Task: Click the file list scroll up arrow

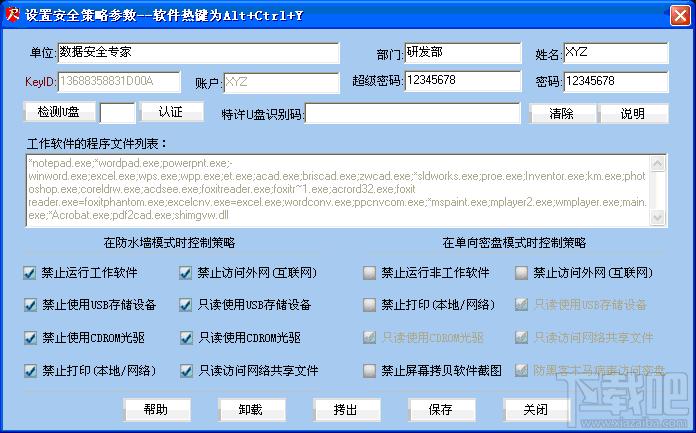Action: click(x=657, y=163)
